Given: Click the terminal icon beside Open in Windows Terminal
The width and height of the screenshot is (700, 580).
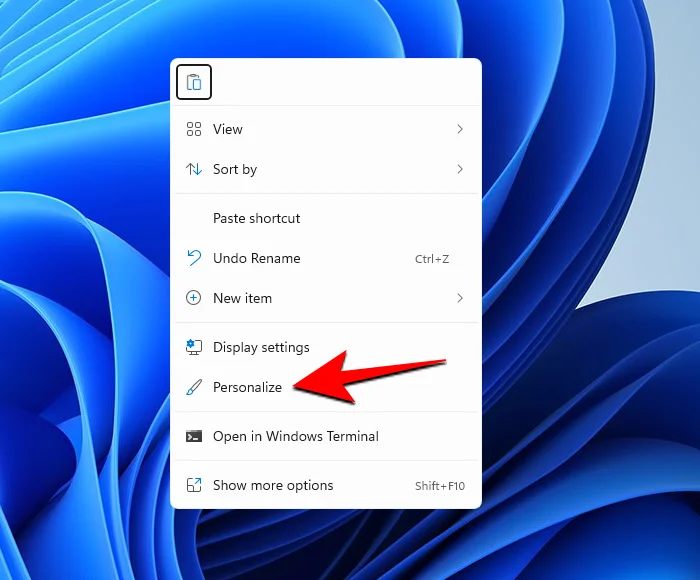Looking at the screenshot, I should pyautogui.click(x=194, y=436).
